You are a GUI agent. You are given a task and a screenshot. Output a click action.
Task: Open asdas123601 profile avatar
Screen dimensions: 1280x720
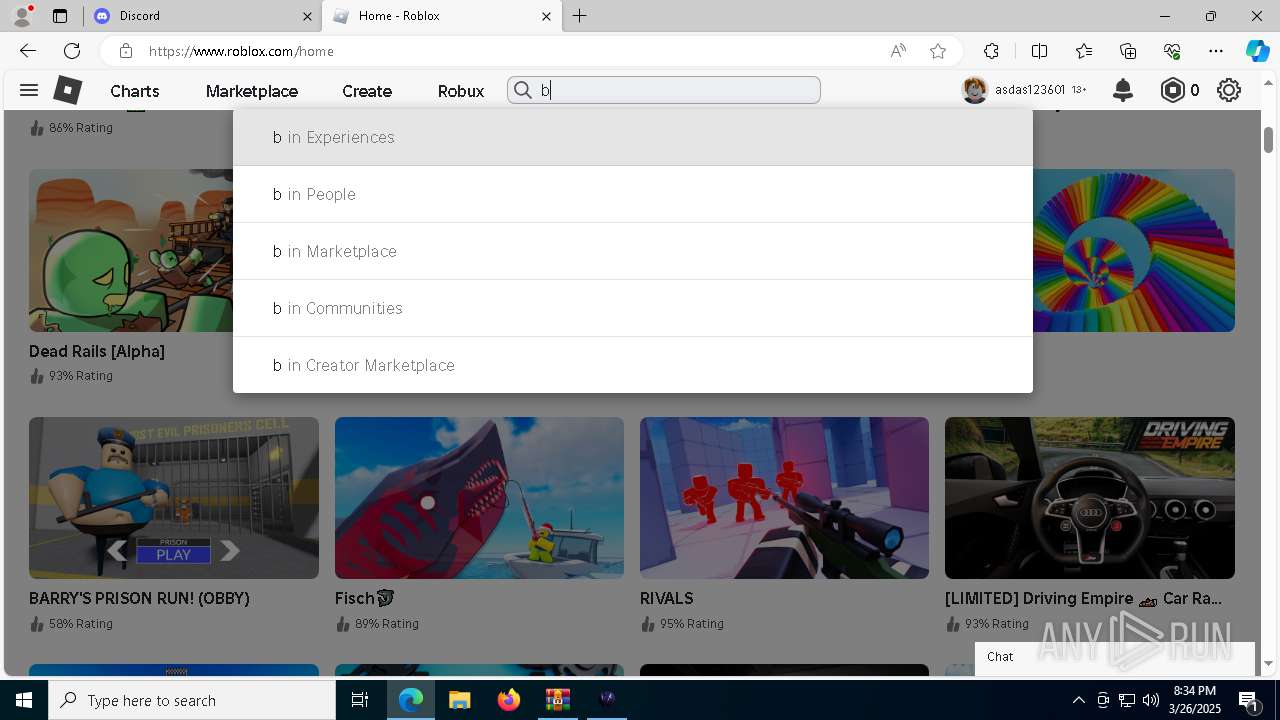[974, 90]
